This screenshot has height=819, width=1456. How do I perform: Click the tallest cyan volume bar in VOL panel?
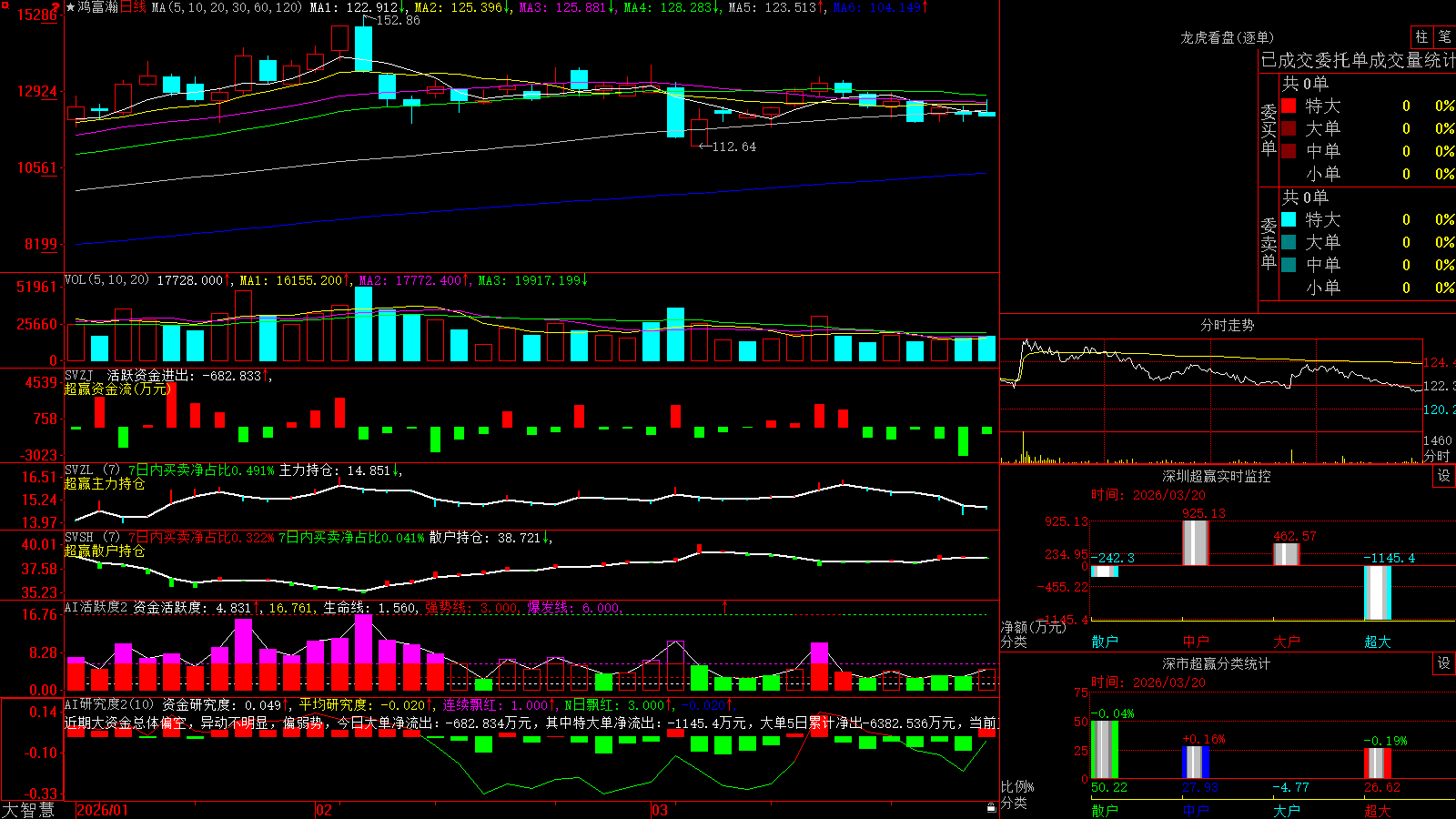(x=364, y=324)
